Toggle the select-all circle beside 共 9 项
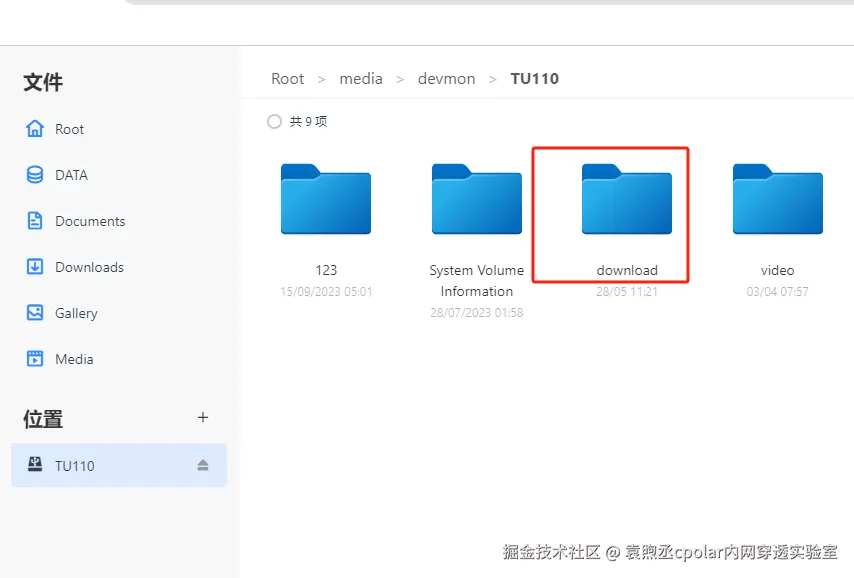This screenshot has height=578, width=854. (274, 121)
